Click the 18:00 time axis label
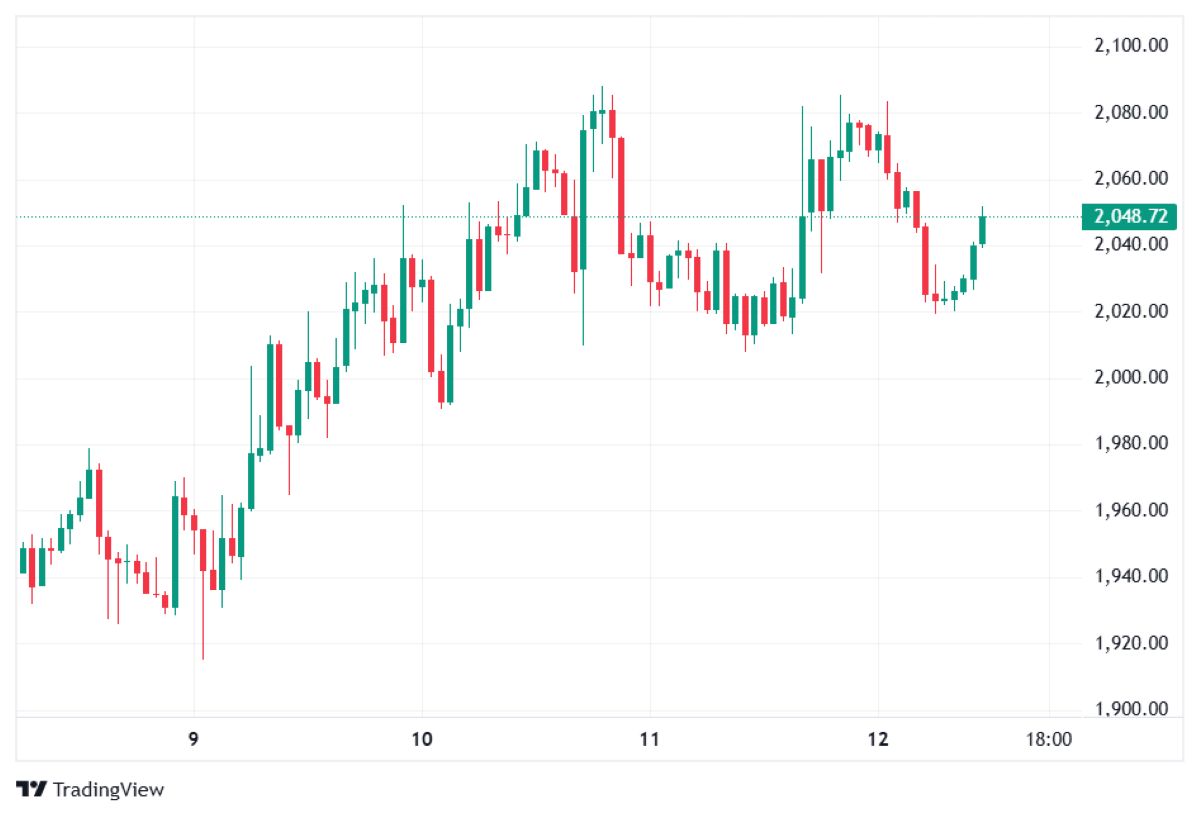 pyautogui.click(x=1049, y=740)
